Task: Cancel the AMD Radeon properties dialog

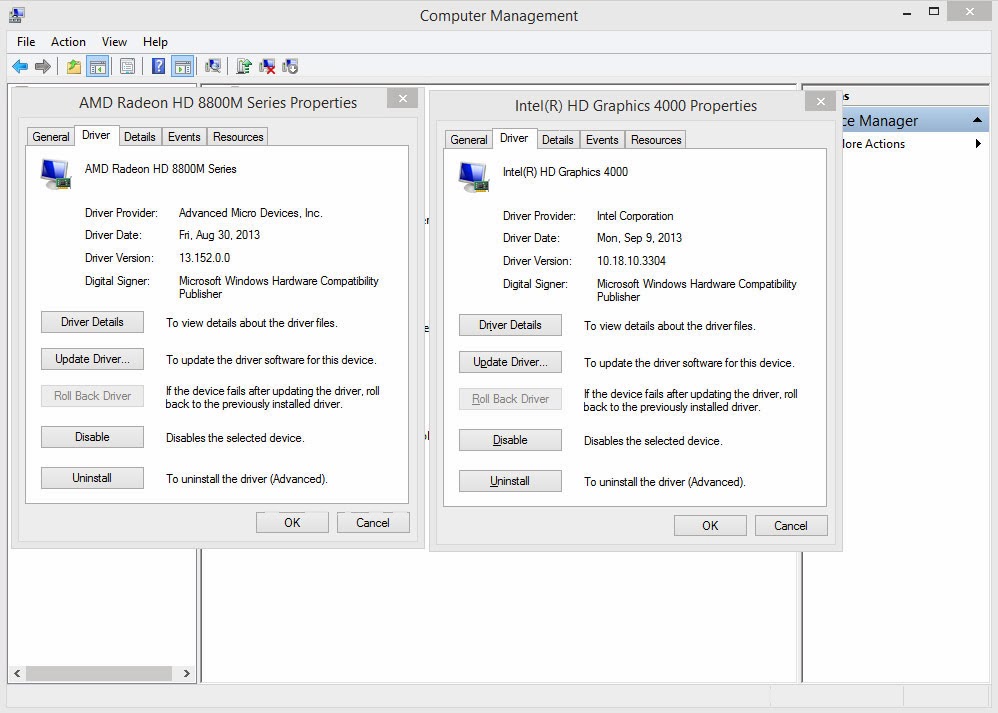Action: tap(373, 523)
